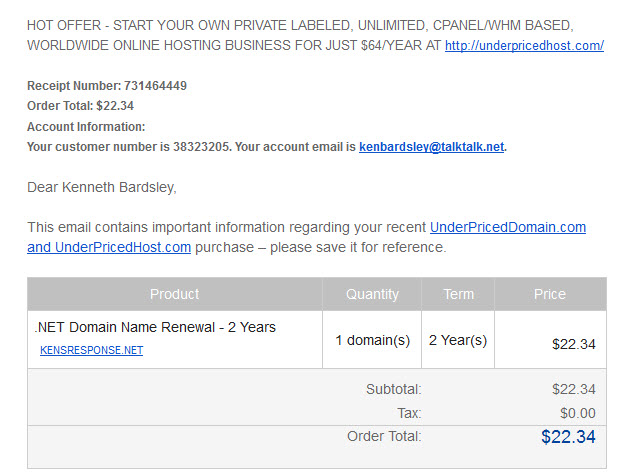
Task: Click the Product column header
Action: tap(175, 294)
